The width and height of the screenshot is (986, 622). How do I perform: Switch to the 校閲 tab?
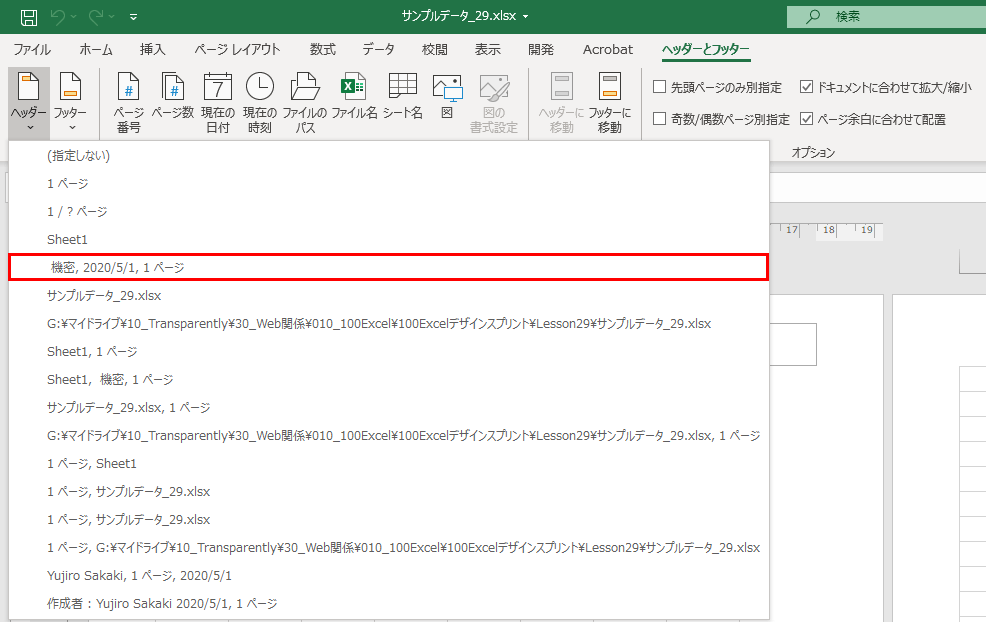click(x=435, y=50)
